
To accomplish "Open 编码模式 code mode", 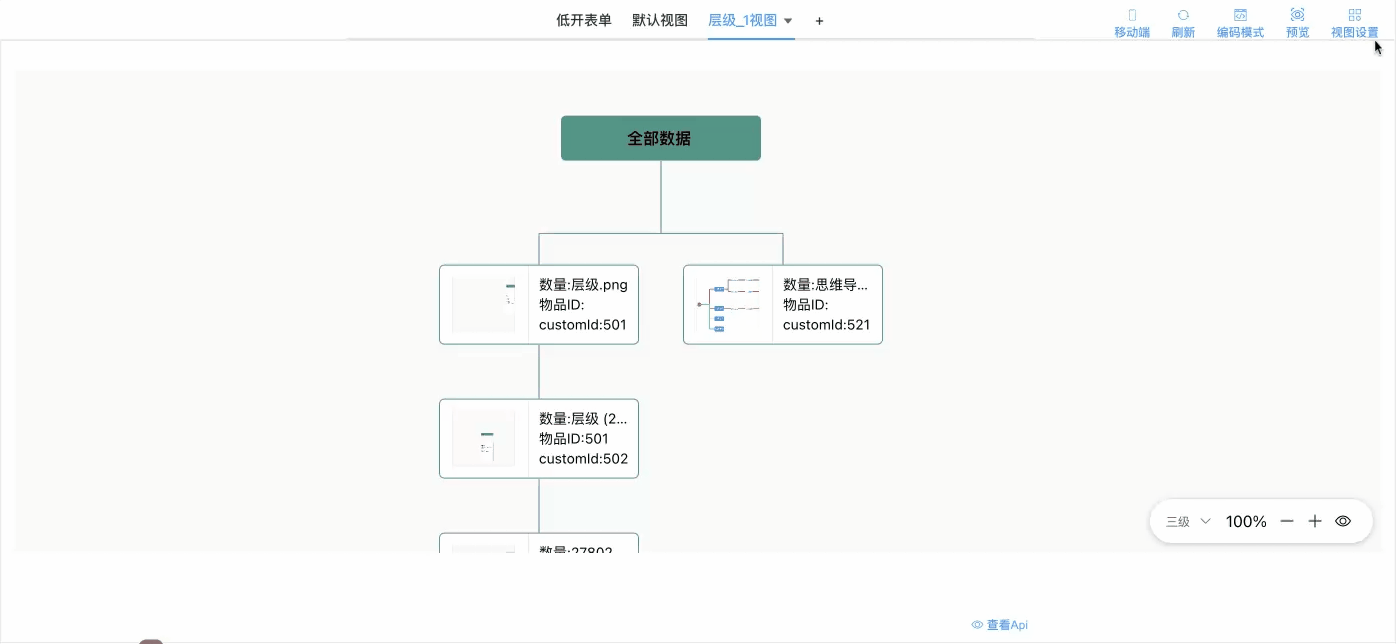I will coord(1240,16).
